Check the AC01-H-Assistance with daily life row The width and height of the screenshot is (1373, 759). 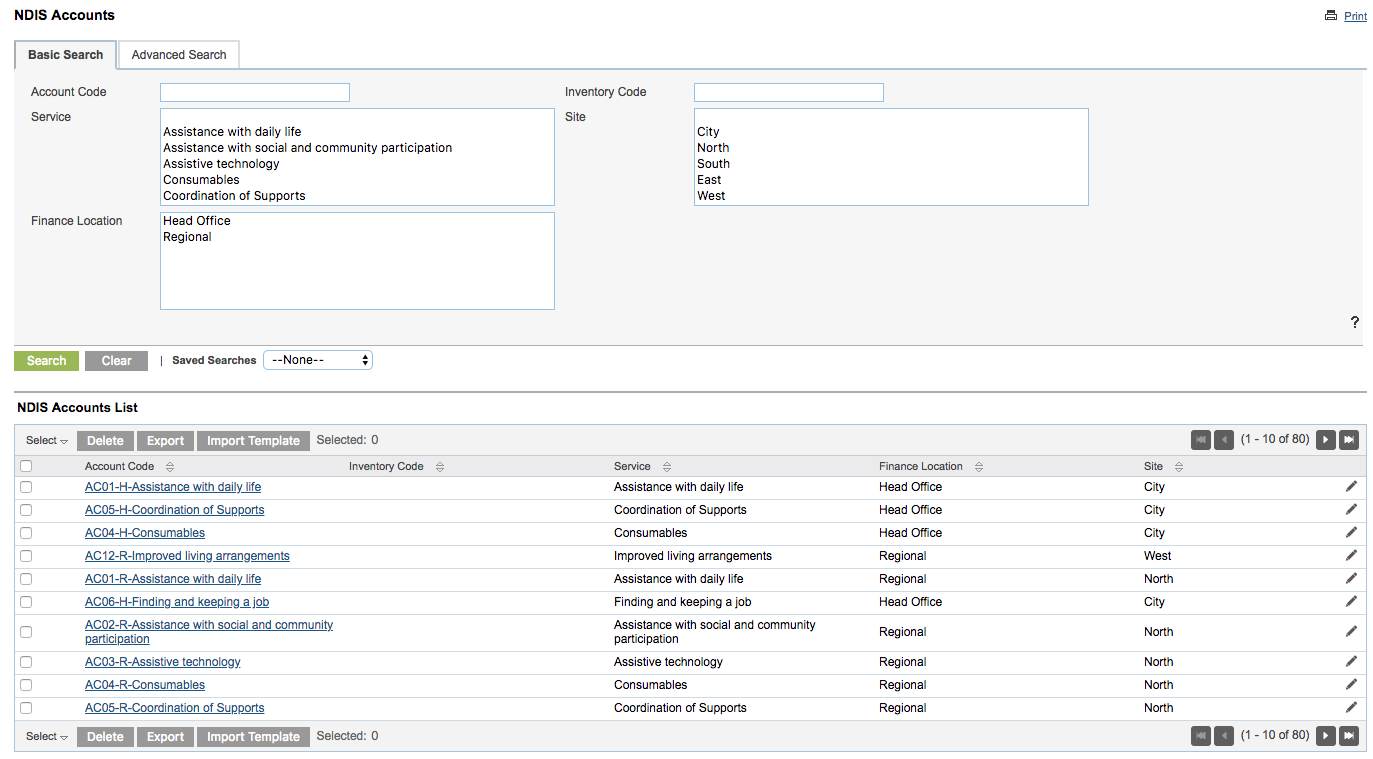click(x=26, y=487)
